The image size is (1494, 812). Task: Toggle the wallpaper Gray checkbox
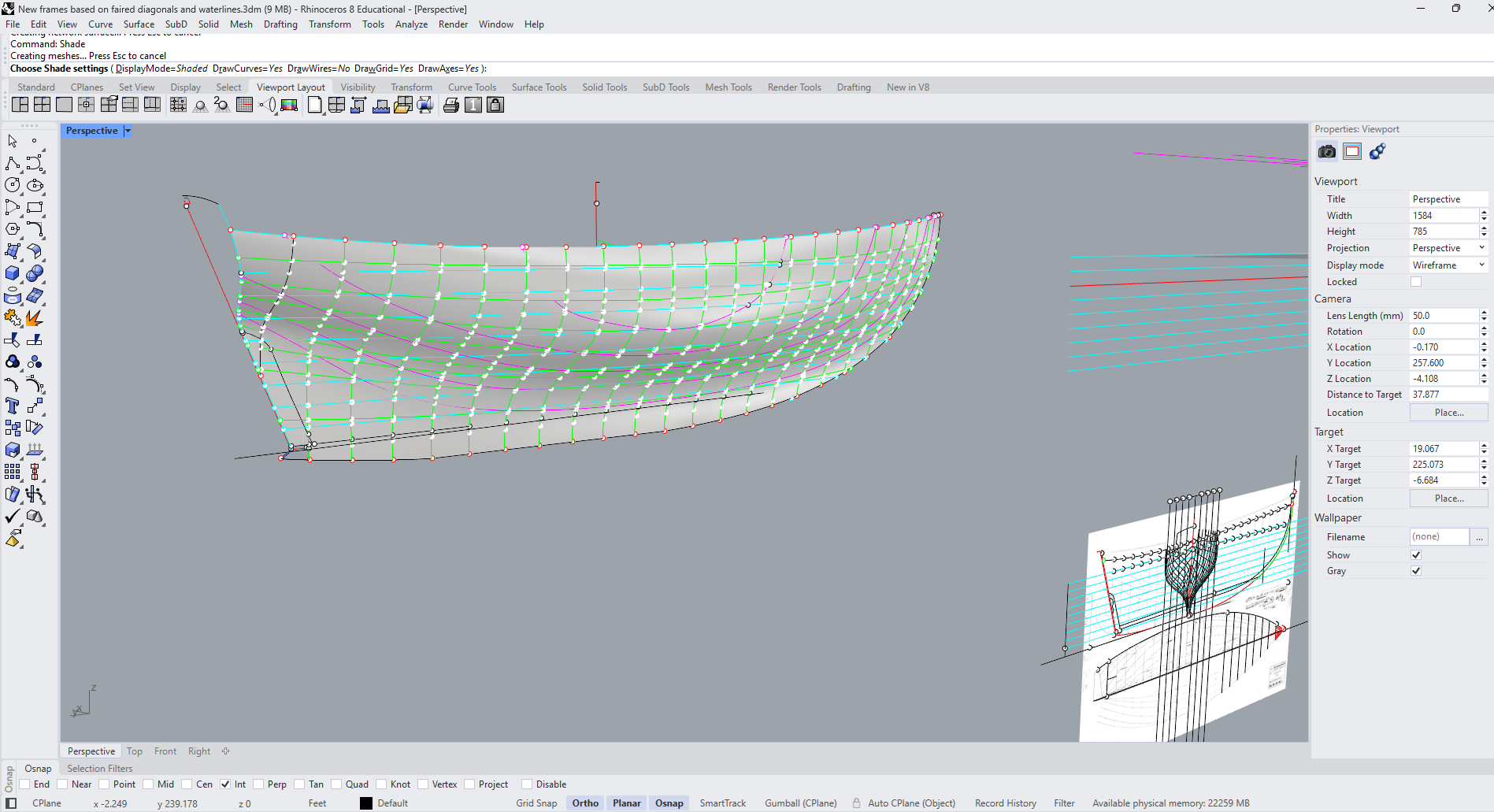pos(1416,571)
